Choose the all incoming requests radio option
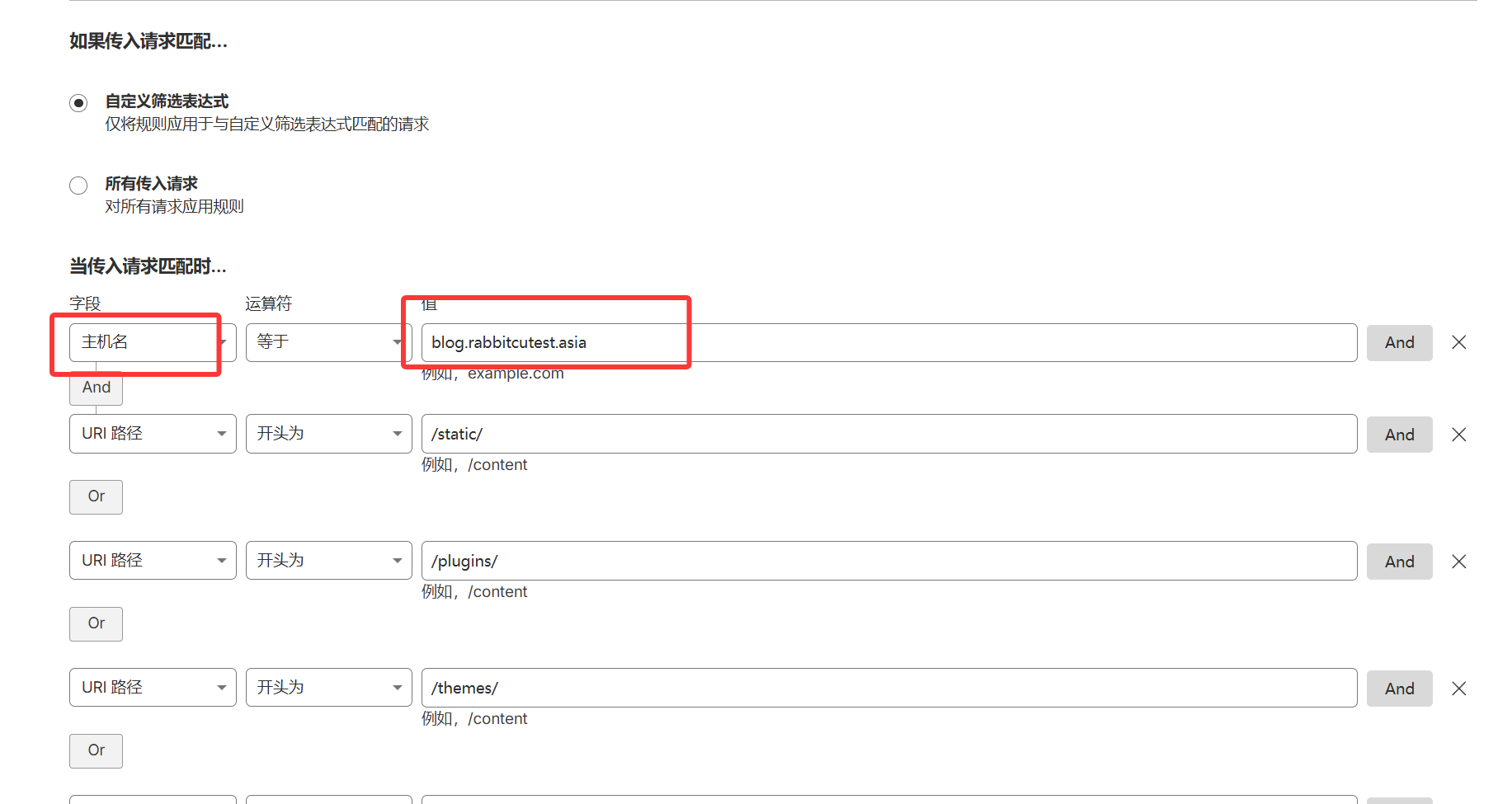This screenshot has height=804, width=1512. point(78,186)
